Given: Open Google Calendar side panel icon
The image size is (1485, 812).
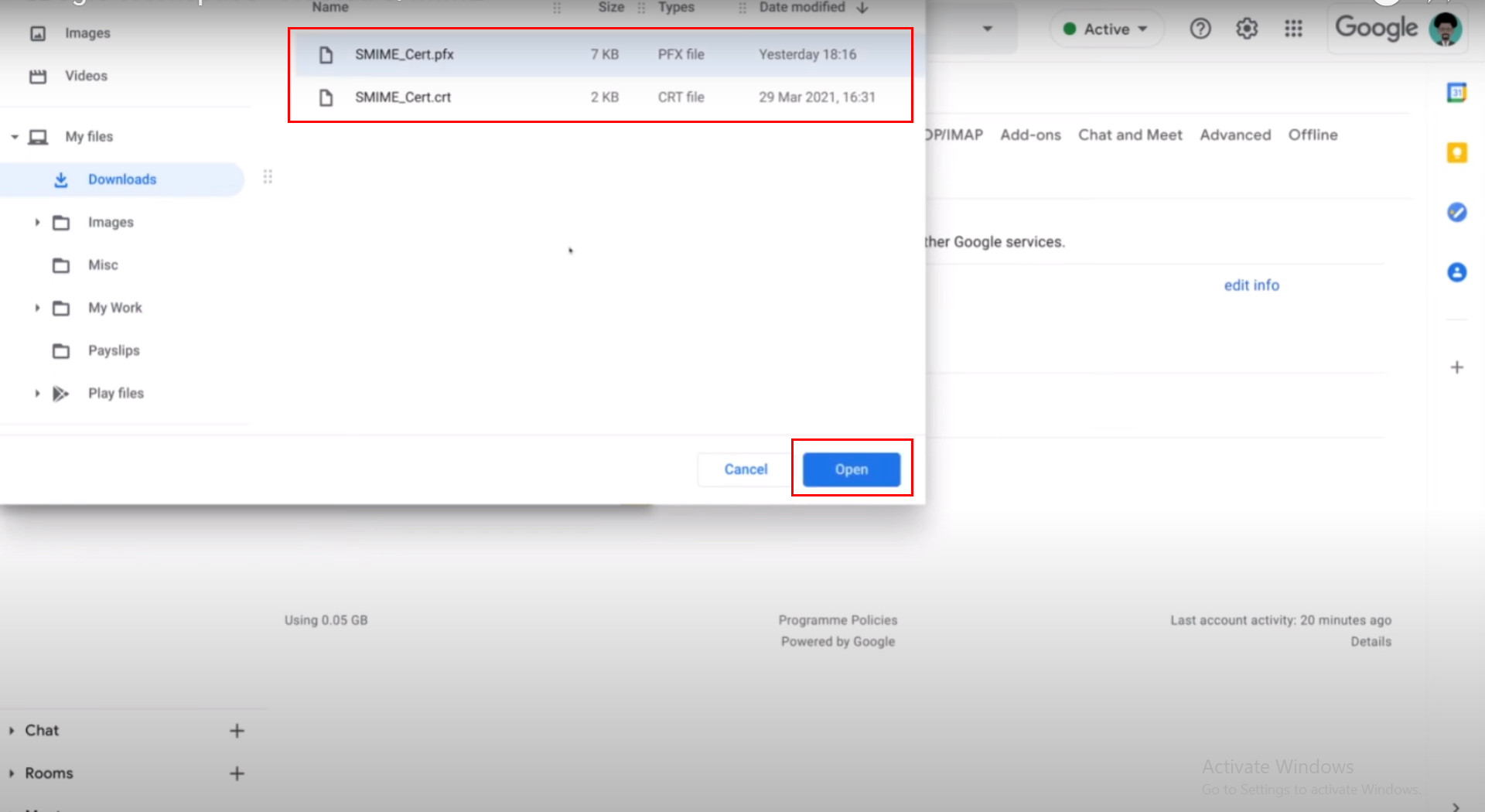Looking at the screenshot, I should pos(1456,93).
